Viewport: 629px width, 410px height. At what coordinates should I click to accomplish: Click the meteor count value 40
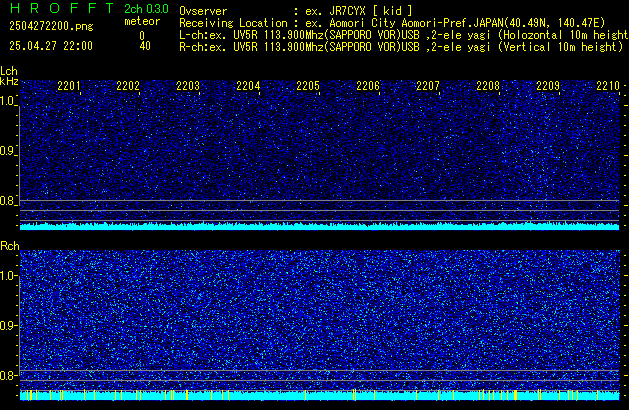pos(145,46)
